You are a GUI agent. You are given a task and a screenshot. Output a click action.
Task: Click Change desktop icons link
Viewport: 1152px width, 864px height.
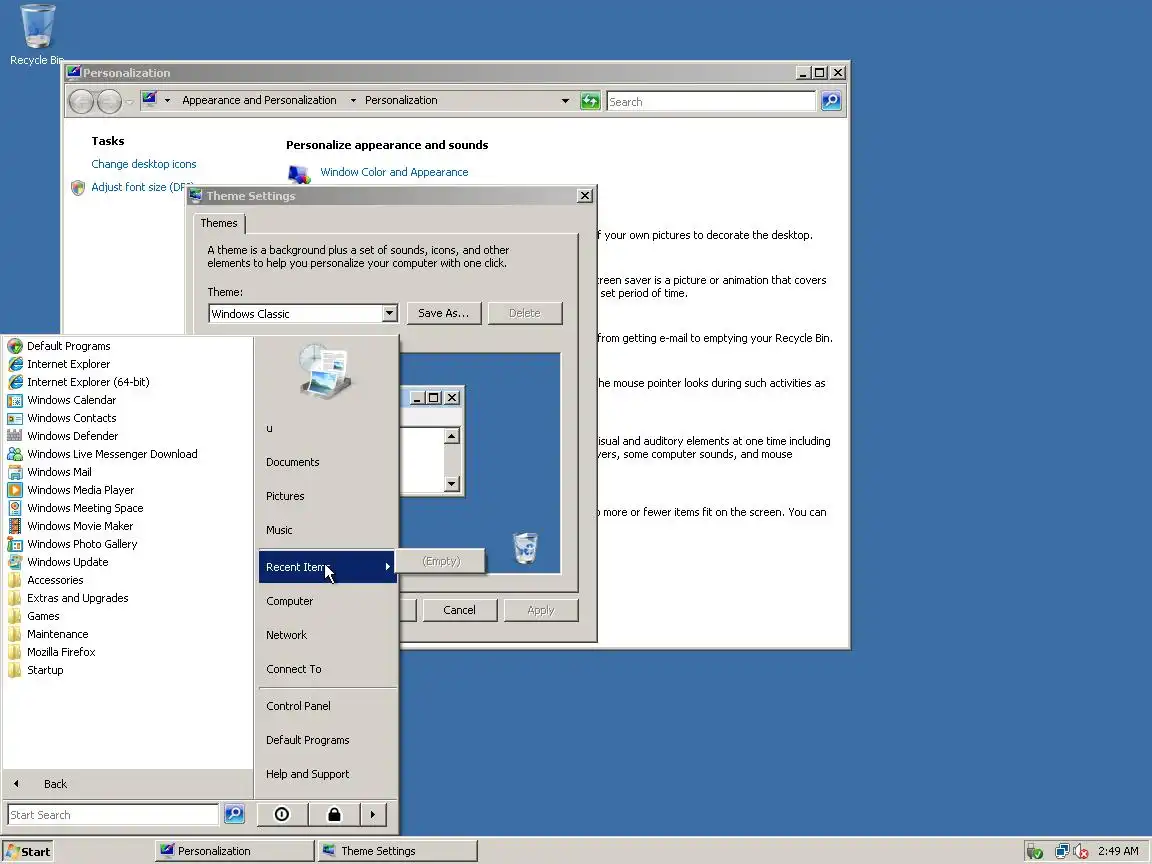point(144,164)
